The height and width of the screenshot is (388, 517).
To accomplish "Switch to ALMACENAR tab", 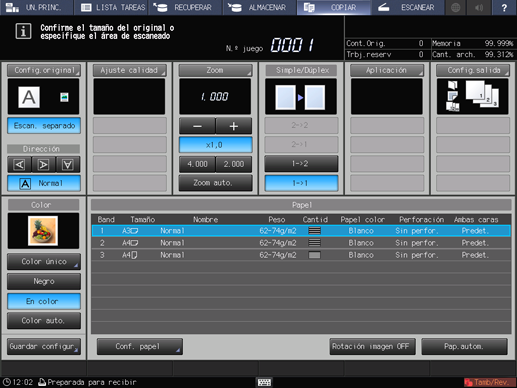I will (x=260, y=7).
